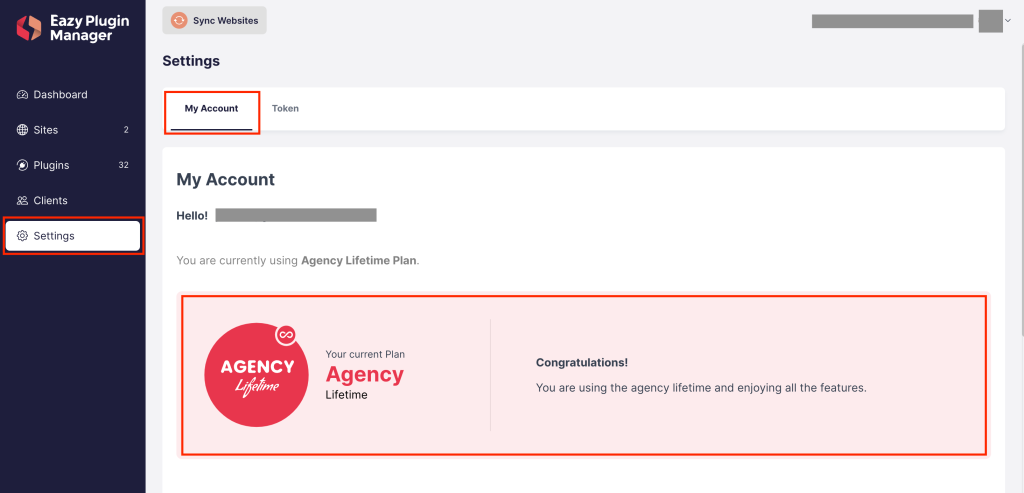Click the Dashboard gauge icon
Image resolution: width=1024 pixels, height=493 pixels.
click(x=22, y=95)
